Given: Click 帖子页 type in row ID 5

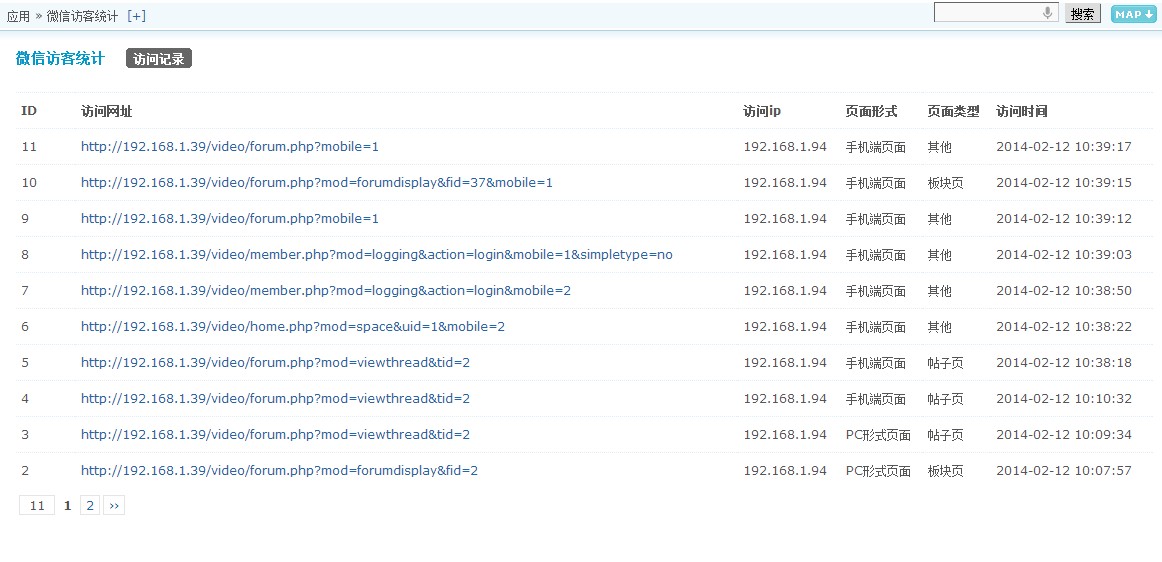Looking at the screenshot, I should (x=946, y=363).
